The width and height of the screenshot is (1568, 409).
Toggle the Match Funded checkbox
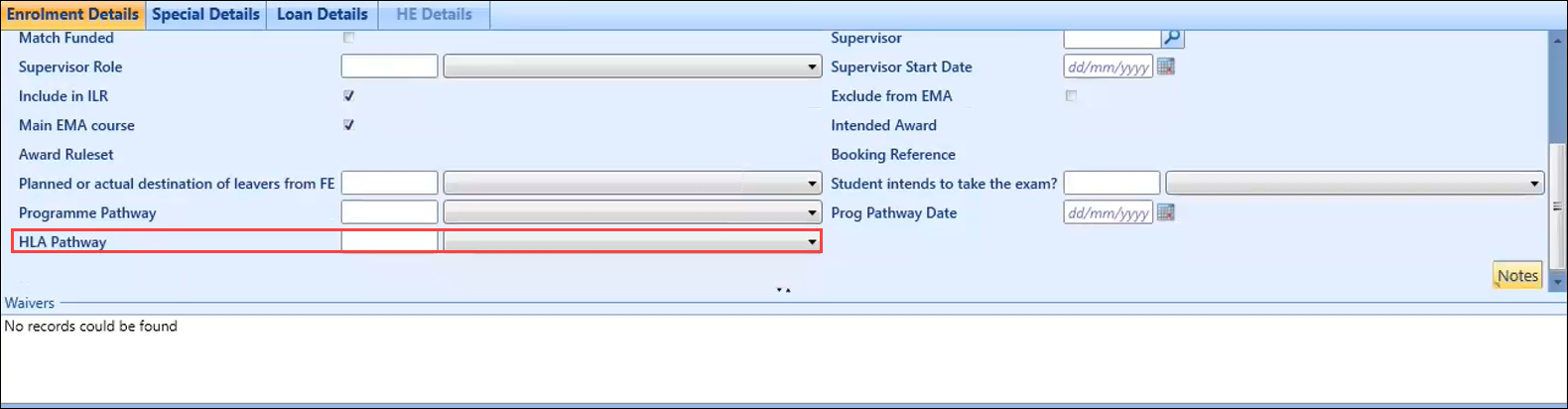pyautogui.click(x=348, y=38)
